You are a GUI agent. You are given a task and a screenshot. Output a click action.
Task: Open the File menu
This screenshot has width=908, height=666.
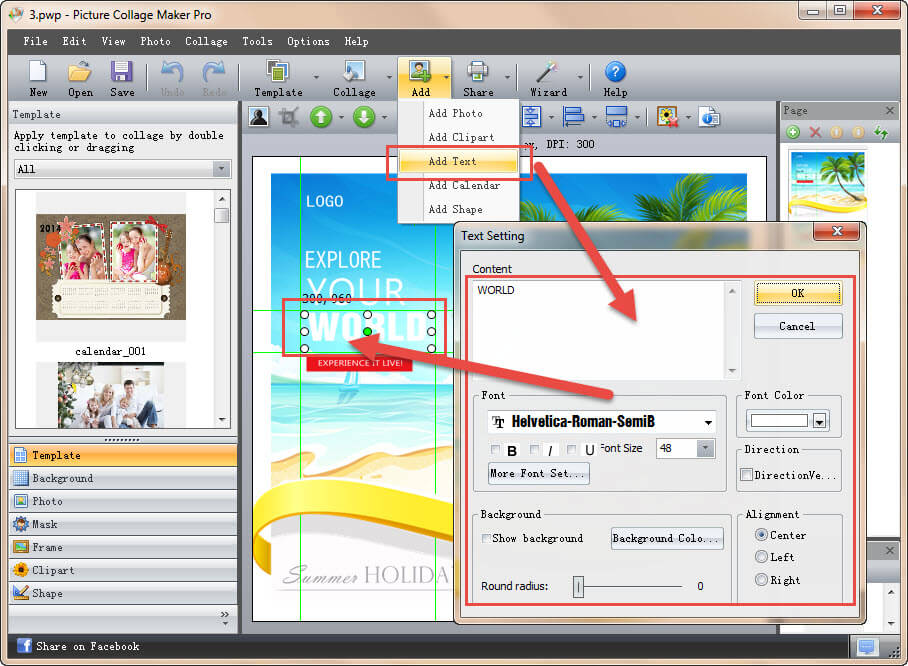click(35, 41)
